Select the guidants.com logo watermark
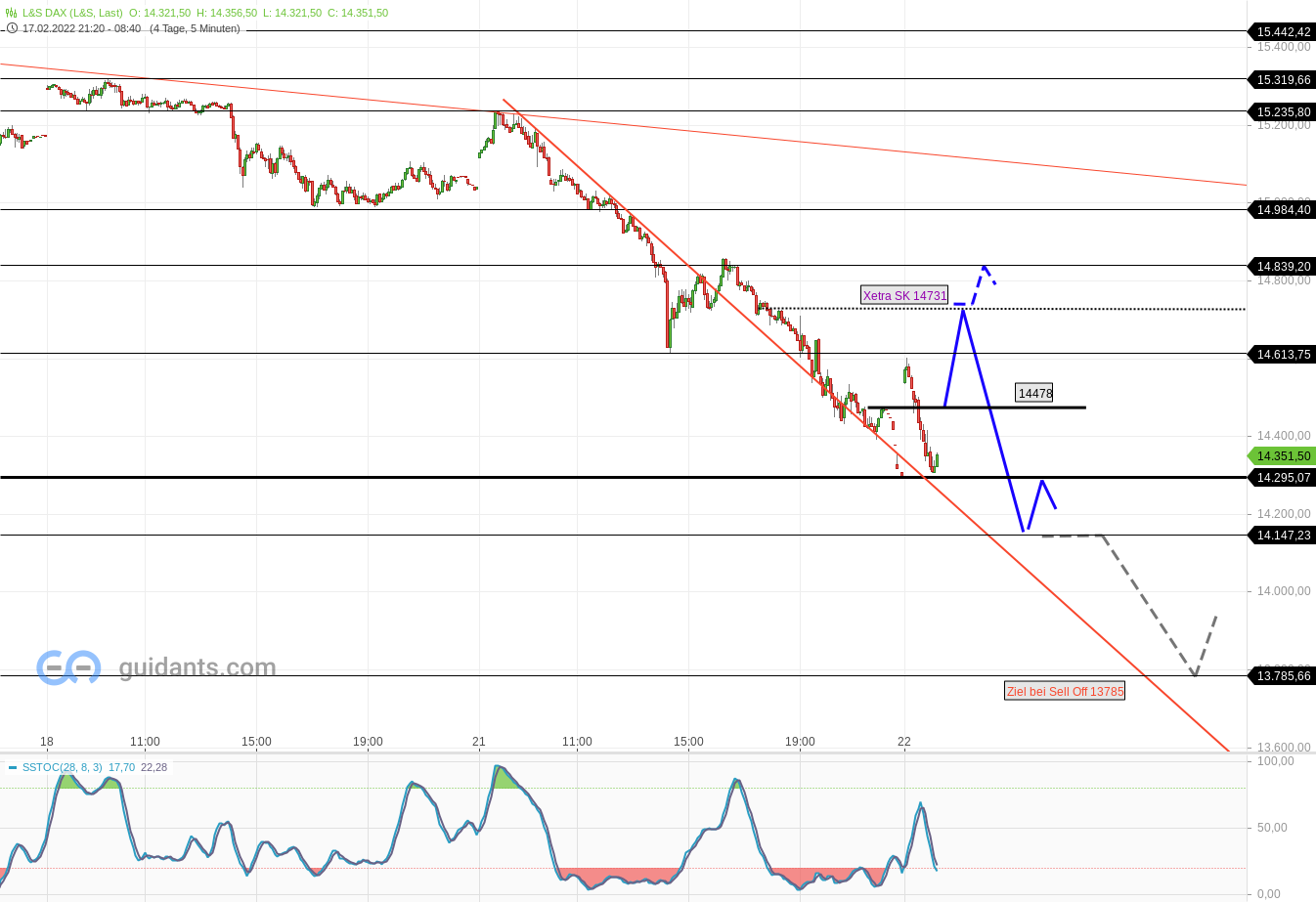1316x902 pixels. click(x=68, y=666)
